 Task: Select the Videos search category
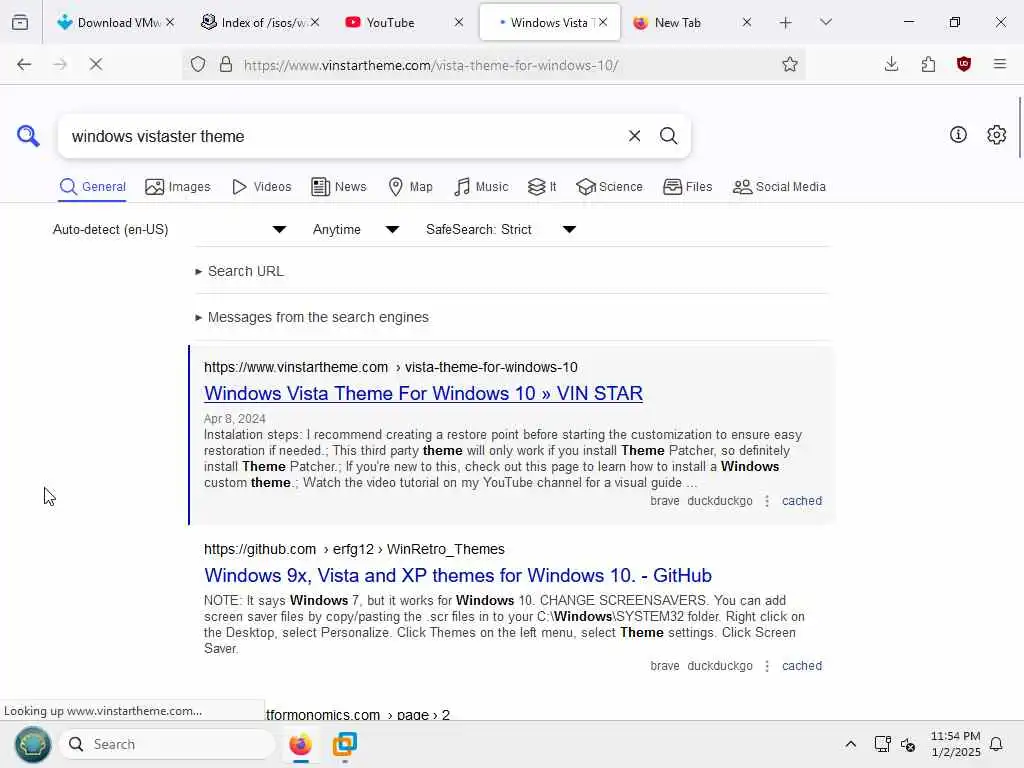click(261, 187)
